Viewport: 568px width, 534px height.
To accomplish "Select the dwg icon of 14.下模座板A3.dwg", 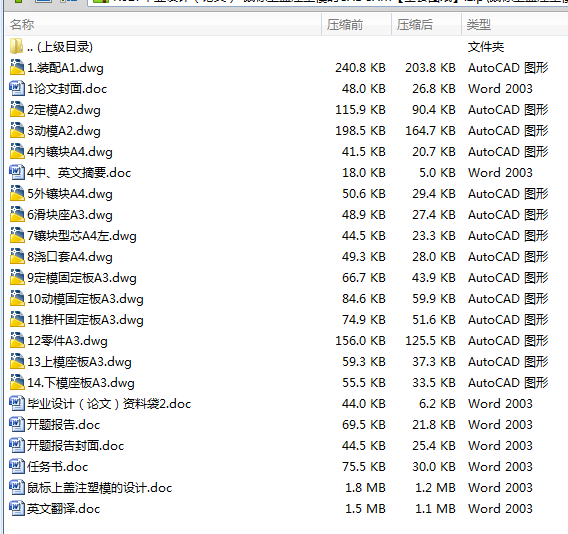I will [x=17, y=383].
